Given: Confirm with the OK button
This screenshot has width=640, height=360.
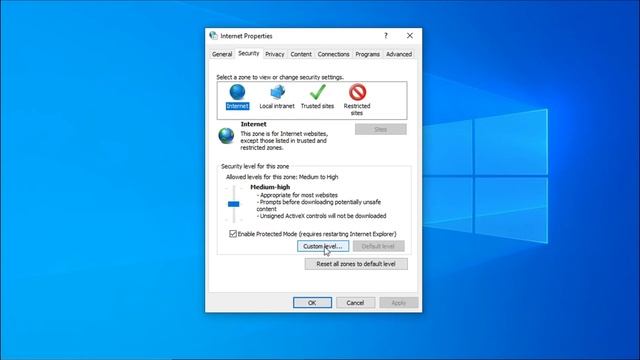Looking at the screenshot, I should [x=312, y=302].
